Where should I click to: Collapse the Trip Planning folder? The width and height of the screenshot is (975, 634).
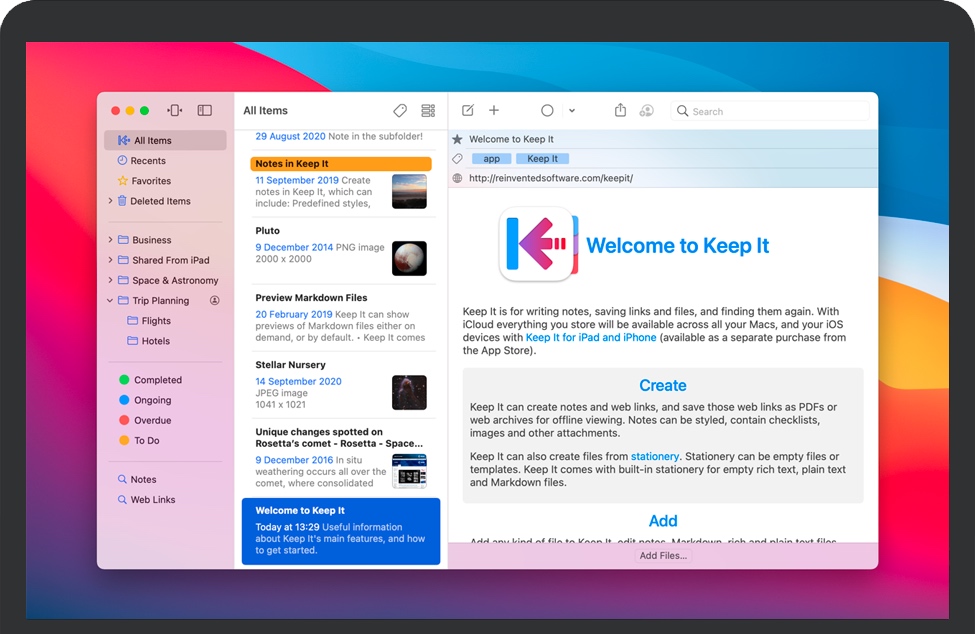coord(110,301)
